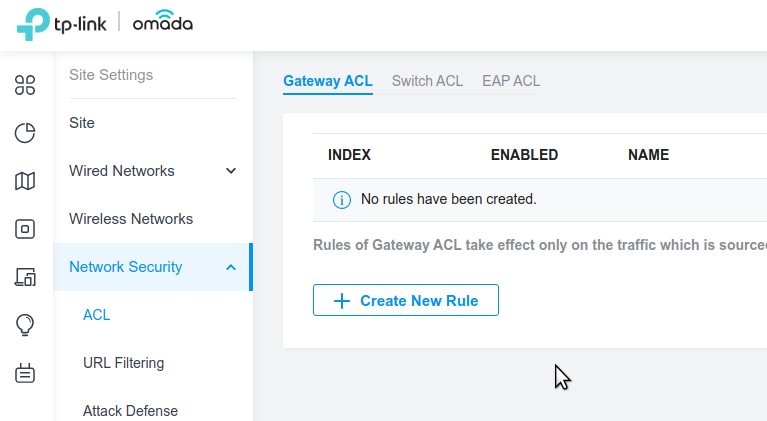Collapse the Network Security section

231,267
